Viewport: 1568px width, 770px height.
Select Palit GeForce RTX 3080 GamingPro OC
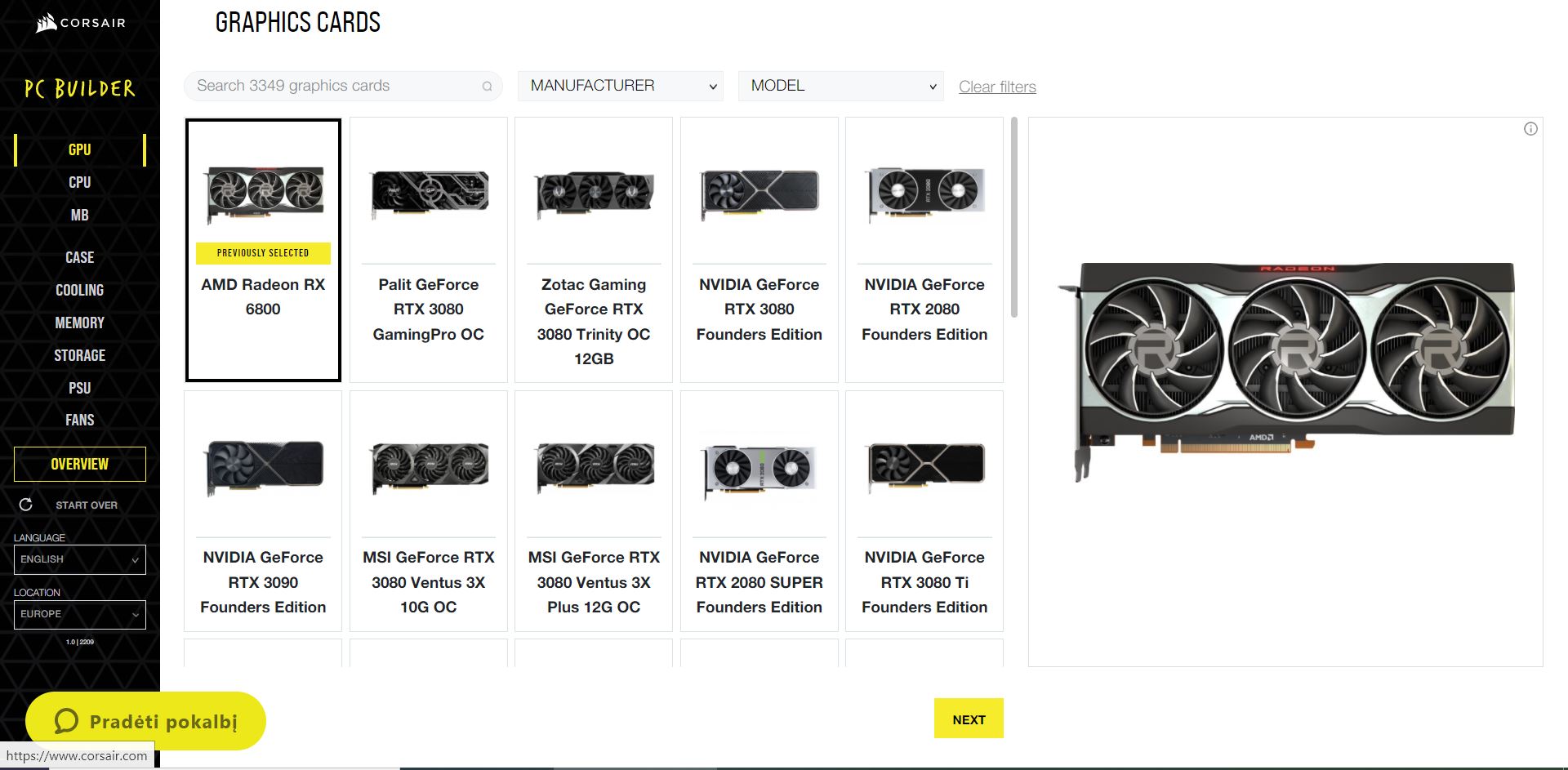429,250
